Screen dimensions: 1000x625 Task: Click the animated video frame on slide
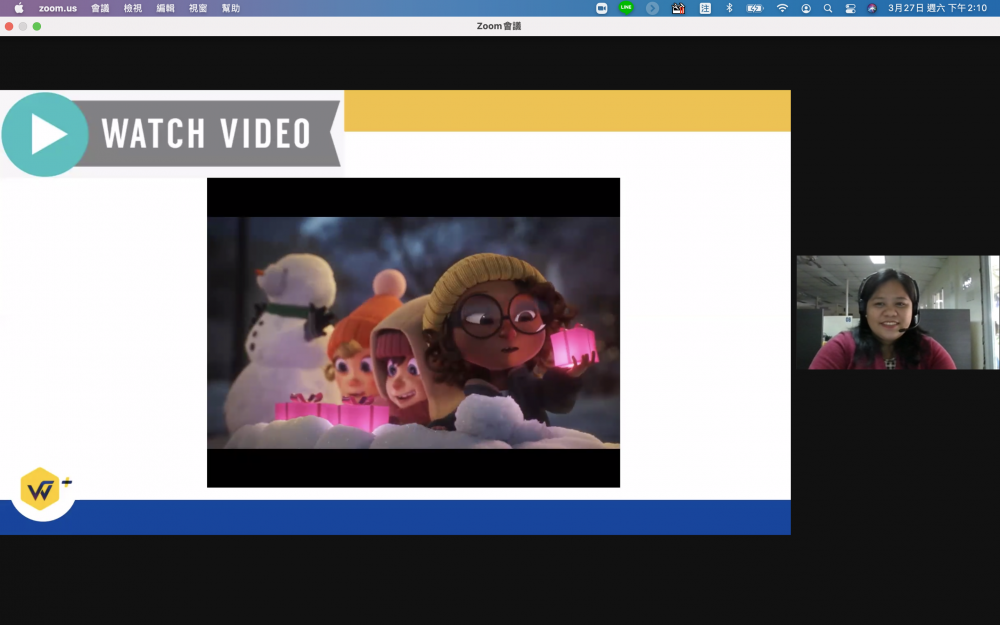pyautogui.click(x=413, y=332)
